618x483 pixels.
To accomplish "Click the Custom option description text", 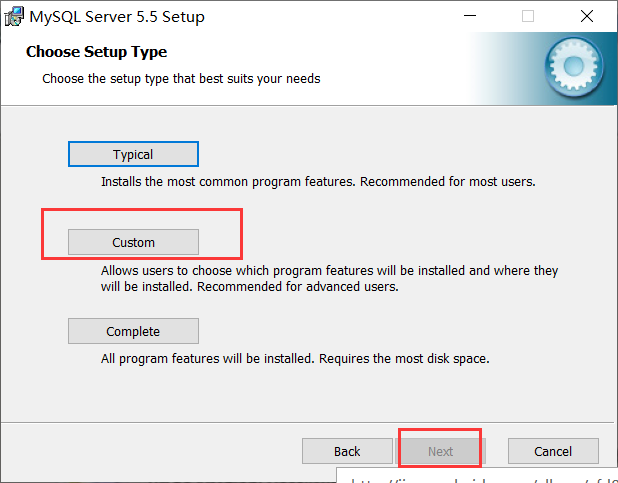I will click(329, 278).
